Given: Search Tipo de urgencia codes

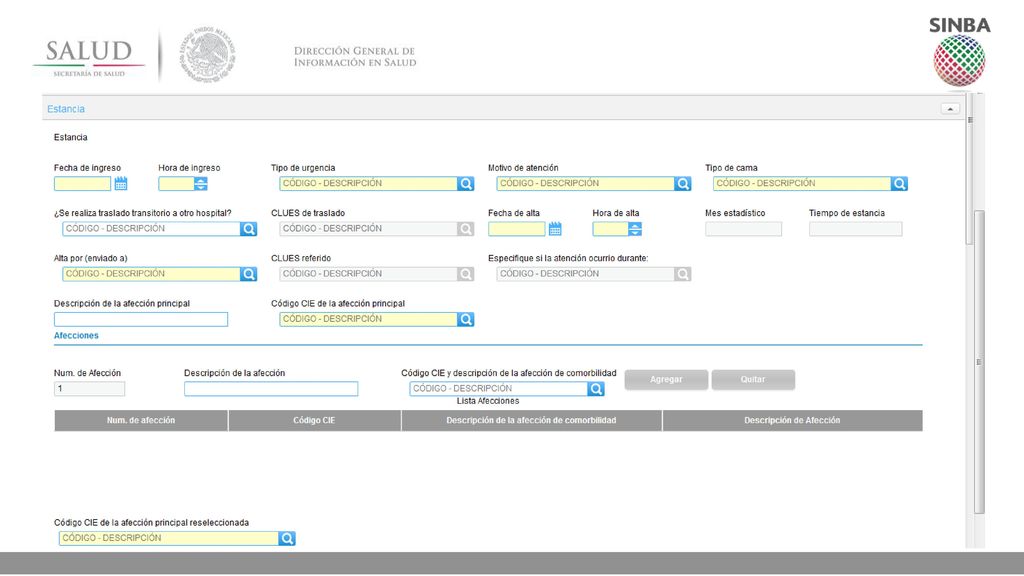Looking at the screenshot, I should pos(466,184).
